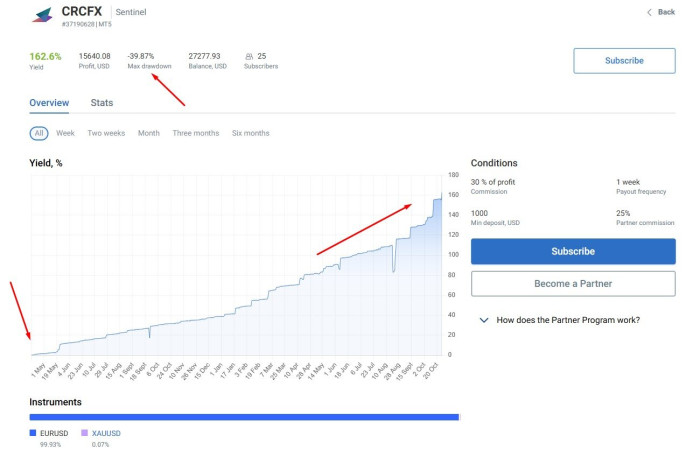Click the CRCFX strategy title
Viewport: 700px width, 450px height.
[x=82, y=11]
